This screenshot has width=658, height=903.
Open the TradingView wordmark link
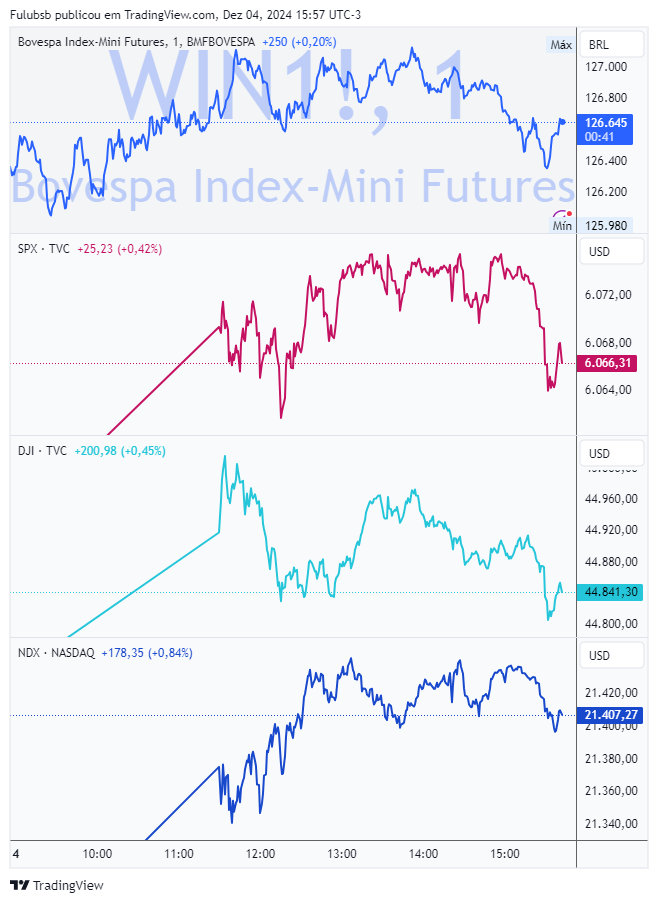[69, 886]
